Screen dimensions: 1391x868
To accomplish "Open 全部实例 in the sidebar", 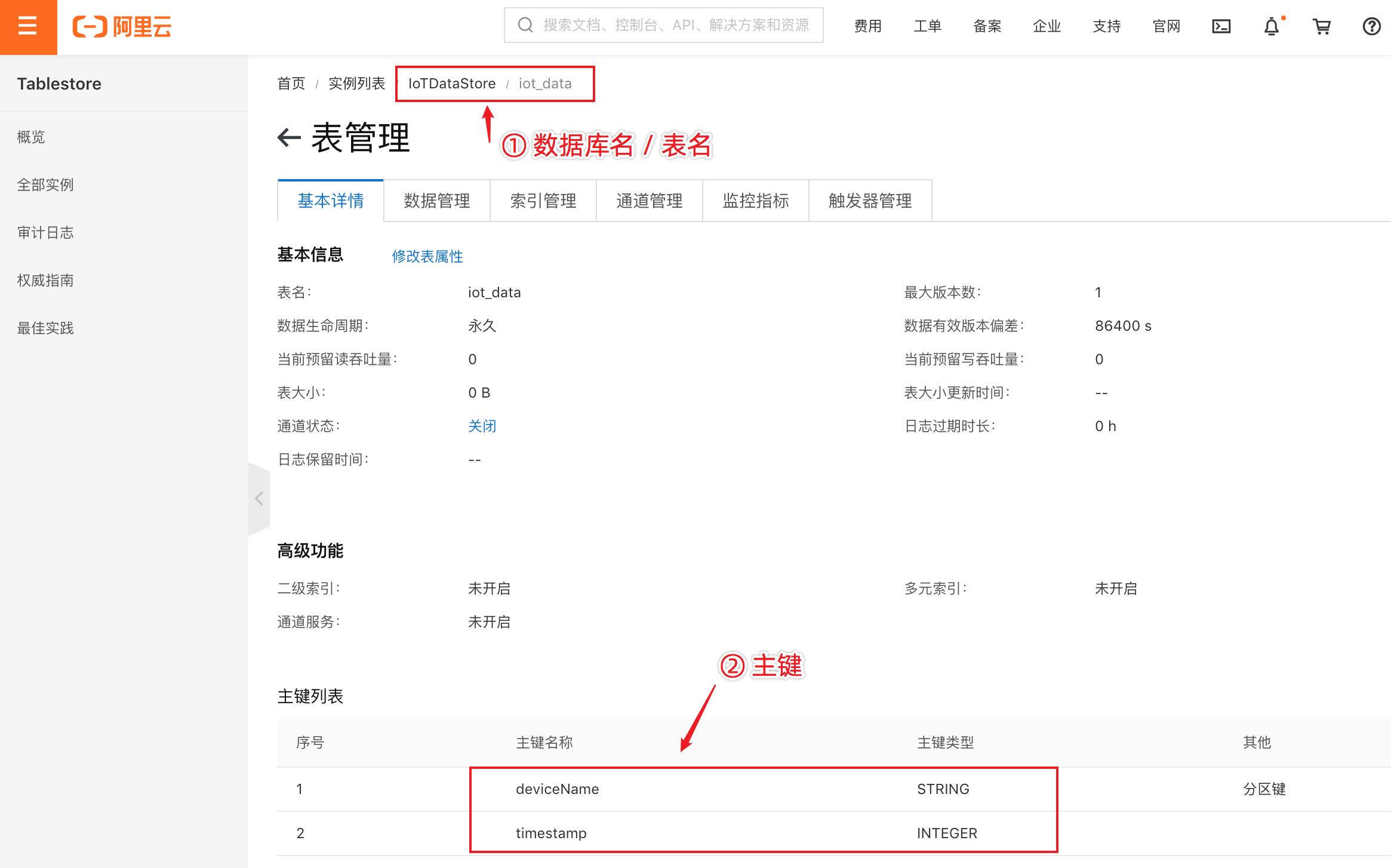I will point(45,185).
